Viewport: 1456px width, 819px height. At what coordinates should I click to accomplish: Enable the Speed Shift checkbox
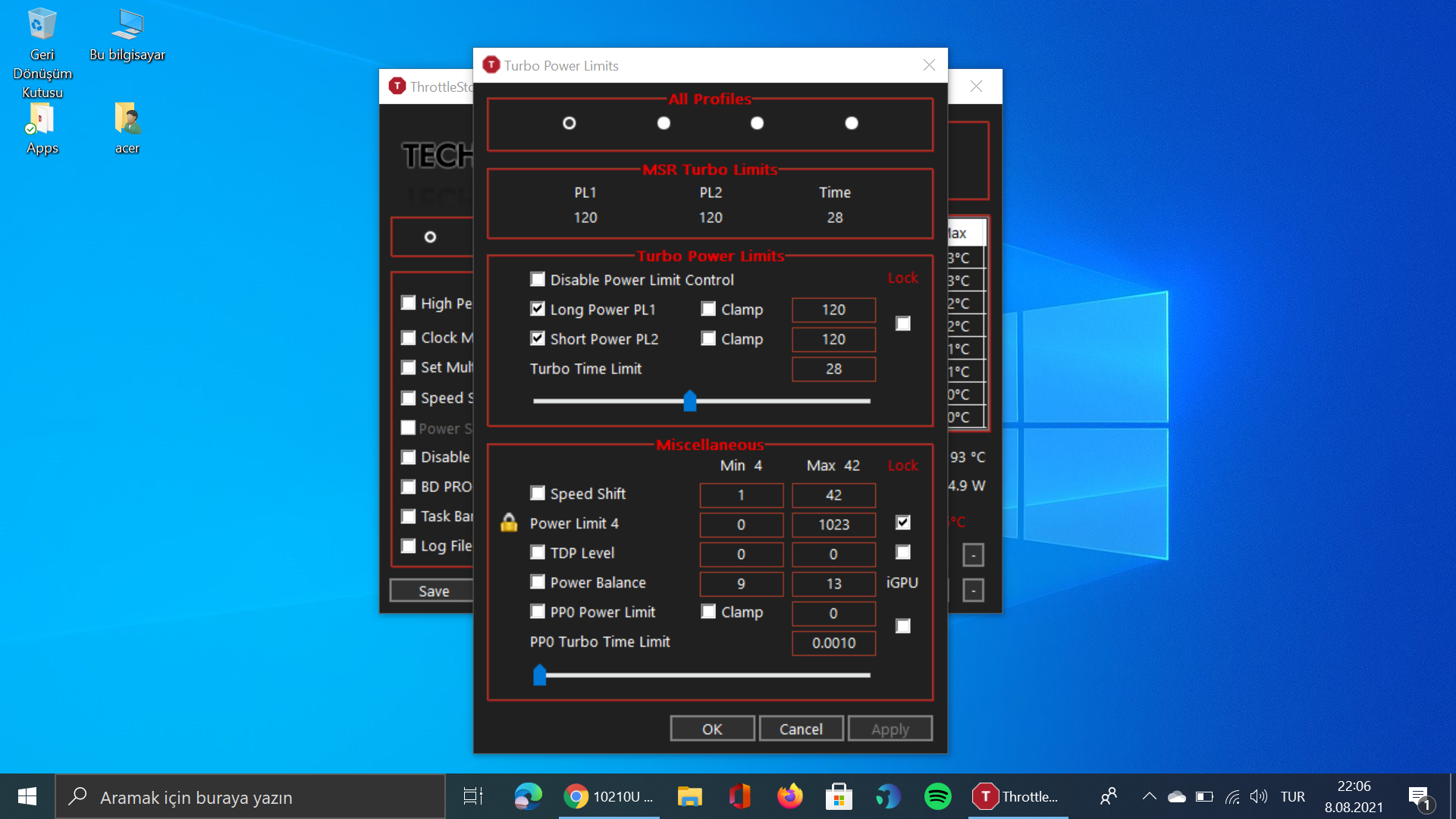[x=538, y=494]
